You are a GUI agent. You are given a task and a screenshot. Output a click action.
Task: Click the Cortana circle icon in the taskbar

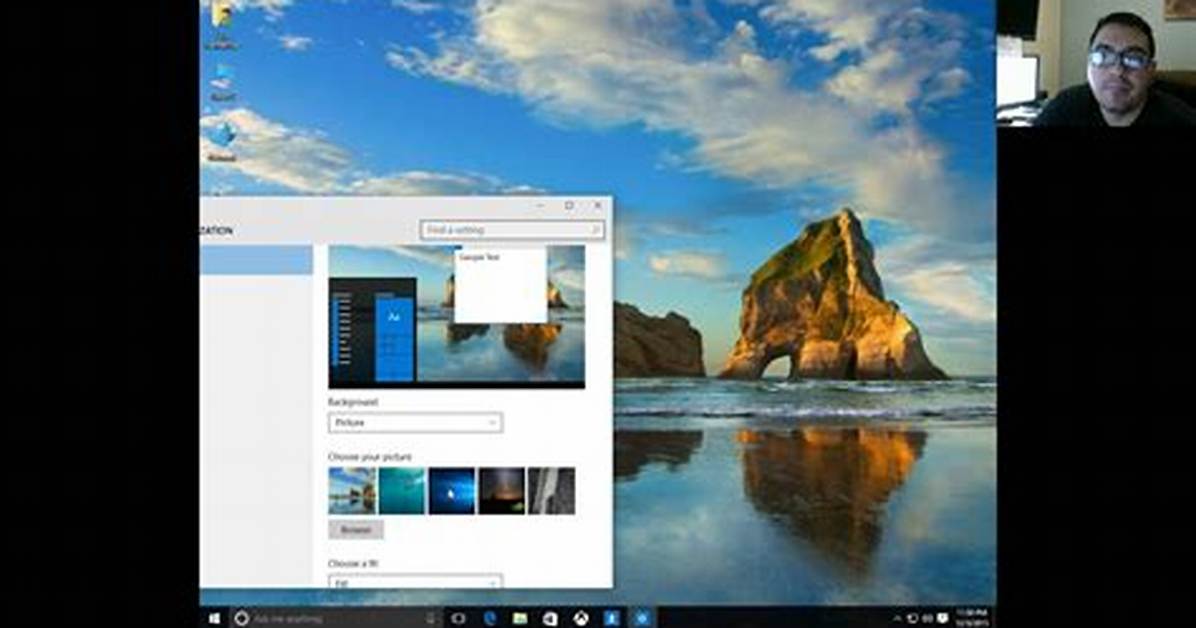241,618
